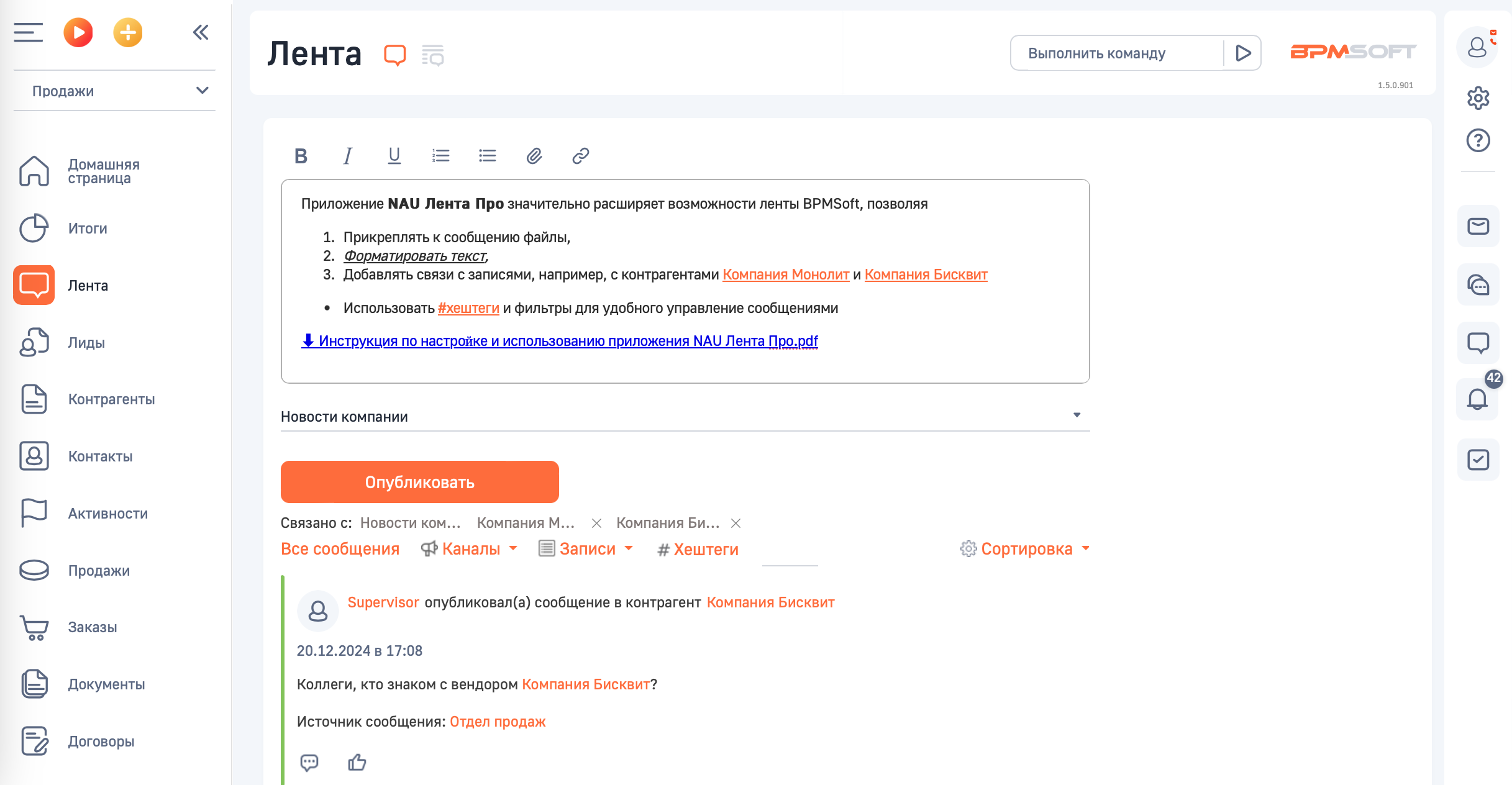Image resolution: width=1512 pixels, height=785 pixels.
Task: Open the user profile icon
Action: [x=1477, y=47]
